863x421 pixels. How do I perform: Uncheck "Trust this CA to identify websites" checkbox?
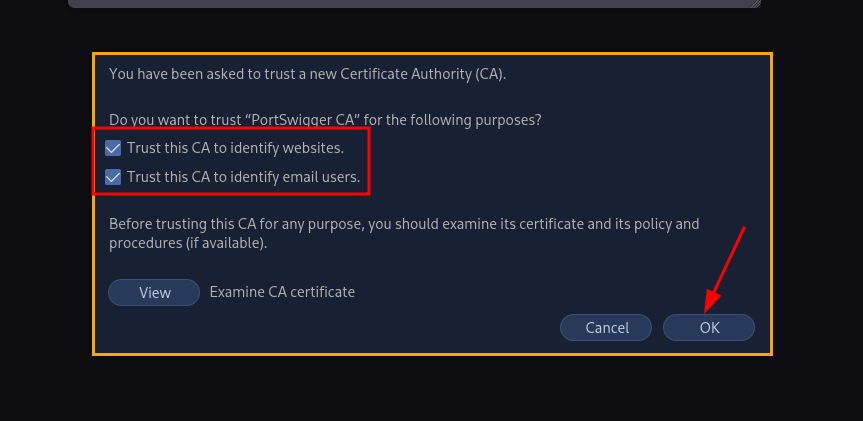coord(113,148)
